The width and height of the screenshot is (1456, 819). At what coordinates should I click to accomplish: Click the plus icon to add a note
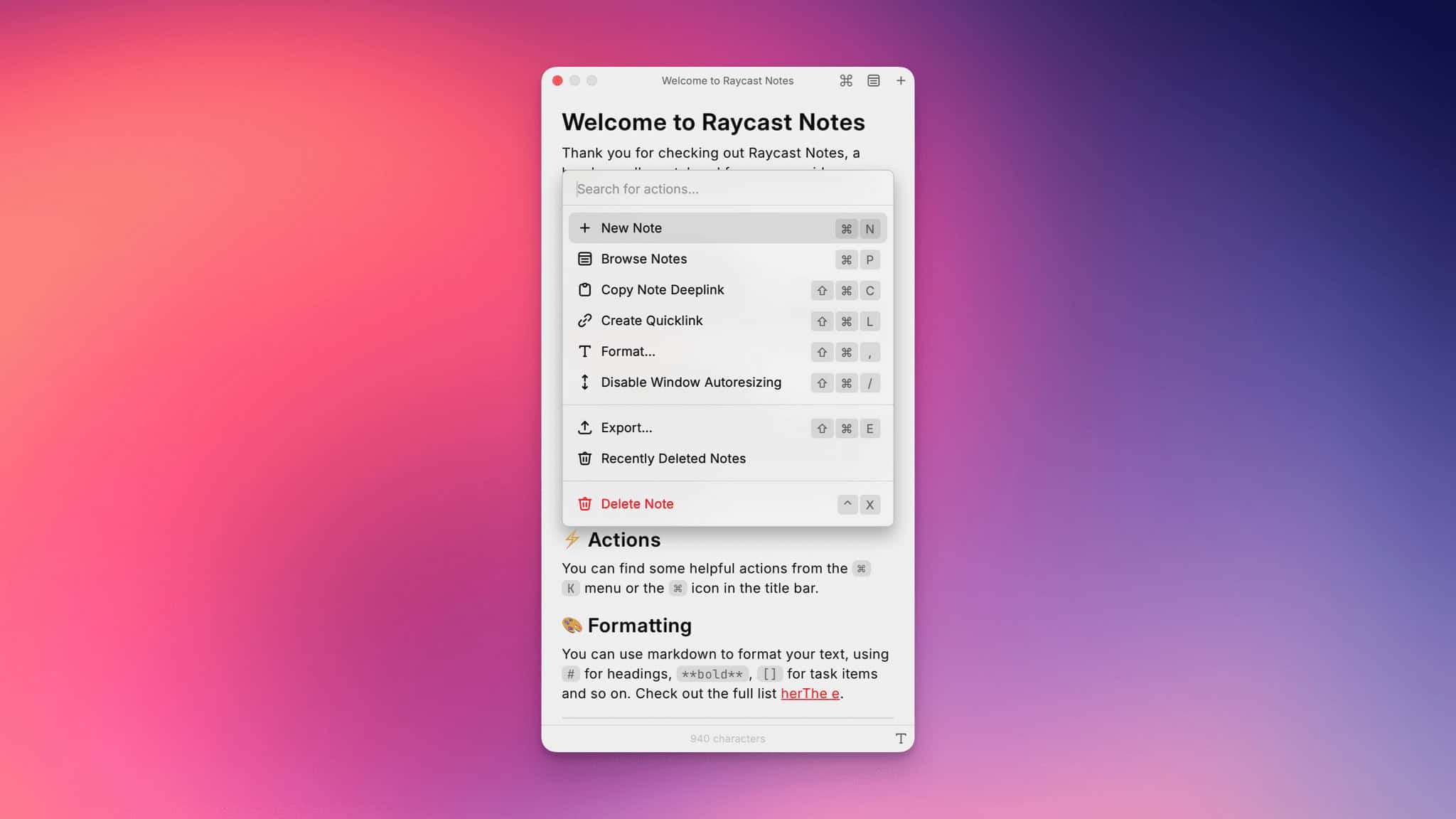[x=900, y=80]
